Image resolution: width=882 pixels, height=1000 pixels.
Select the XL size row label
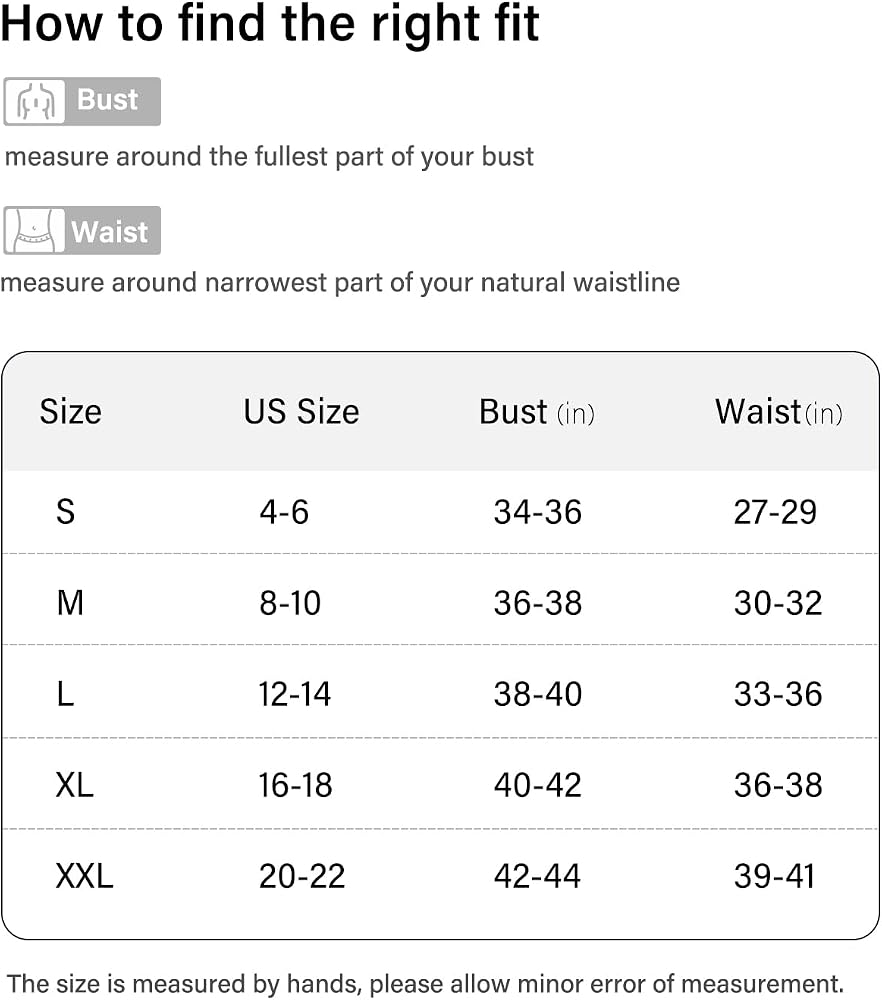[75, 785]
